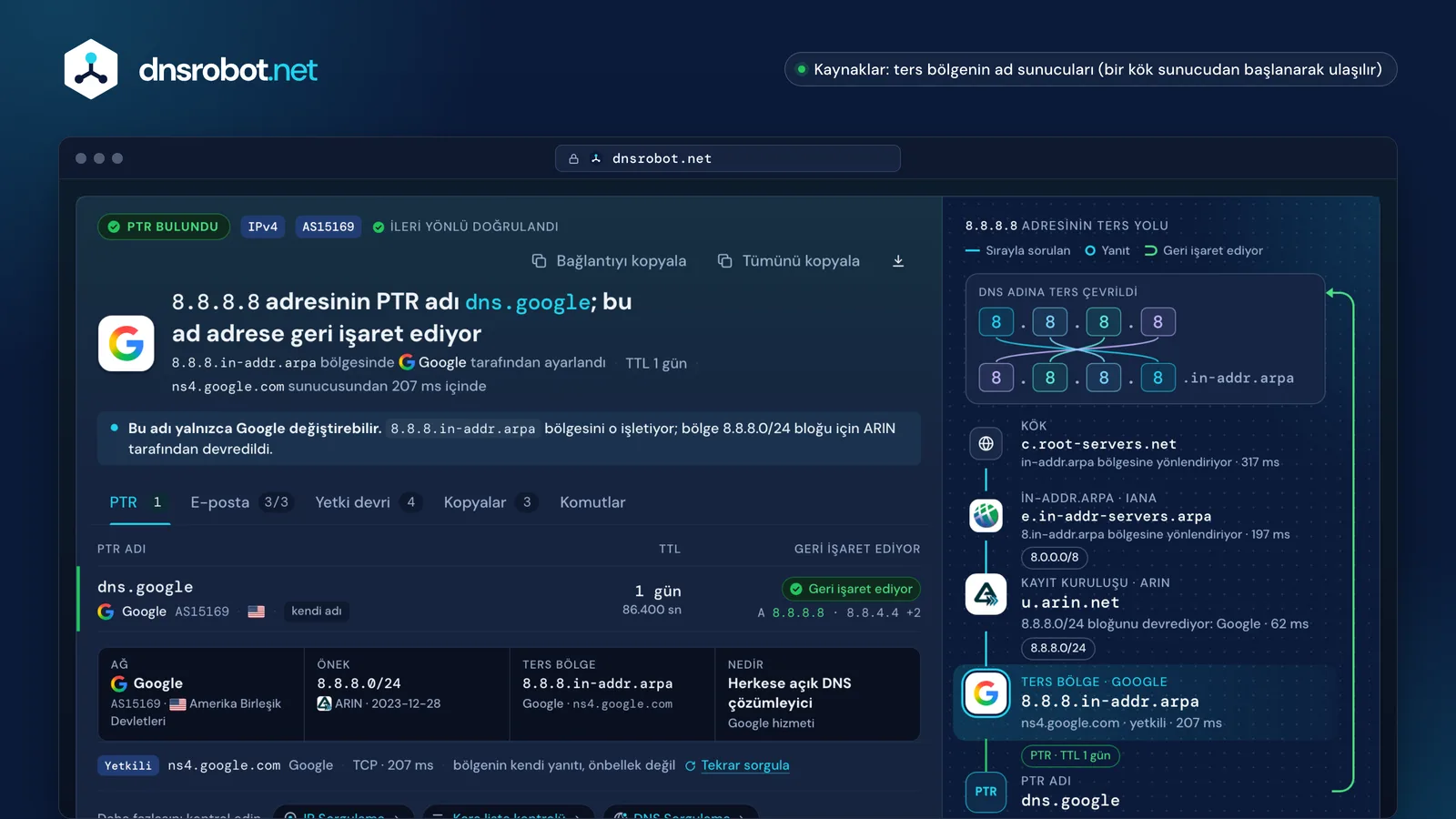The image size is (1456, 819).
Task: Click the e.in-addr-servers.arpa hostname
Action: point(1116,516)
